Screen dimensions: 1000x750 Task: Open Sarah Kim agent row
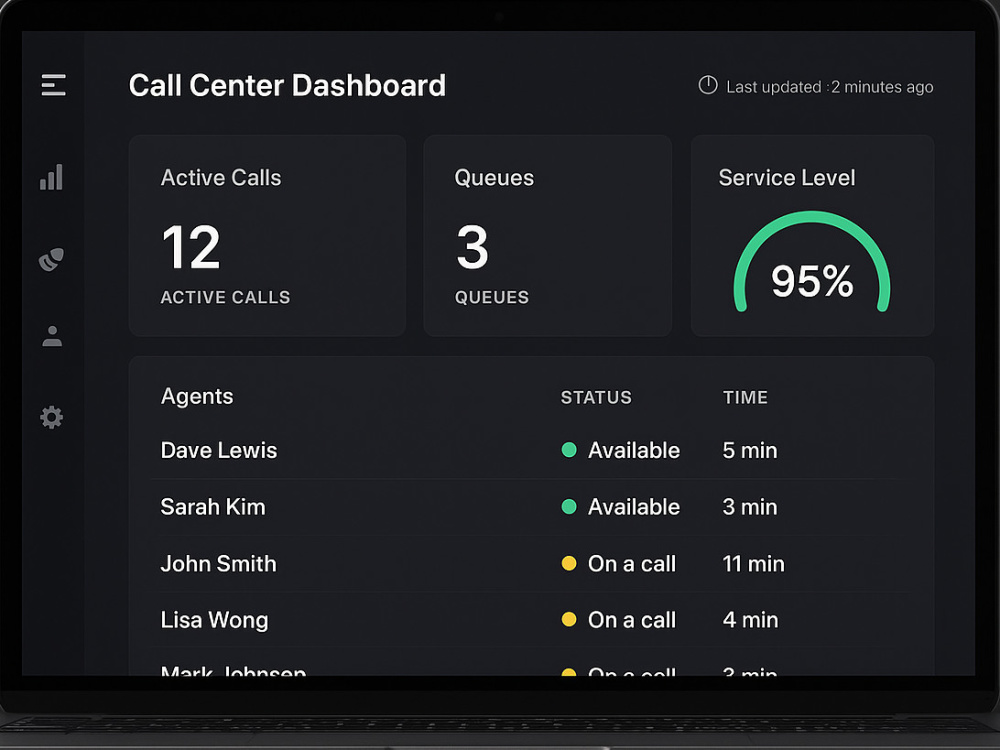531,507
